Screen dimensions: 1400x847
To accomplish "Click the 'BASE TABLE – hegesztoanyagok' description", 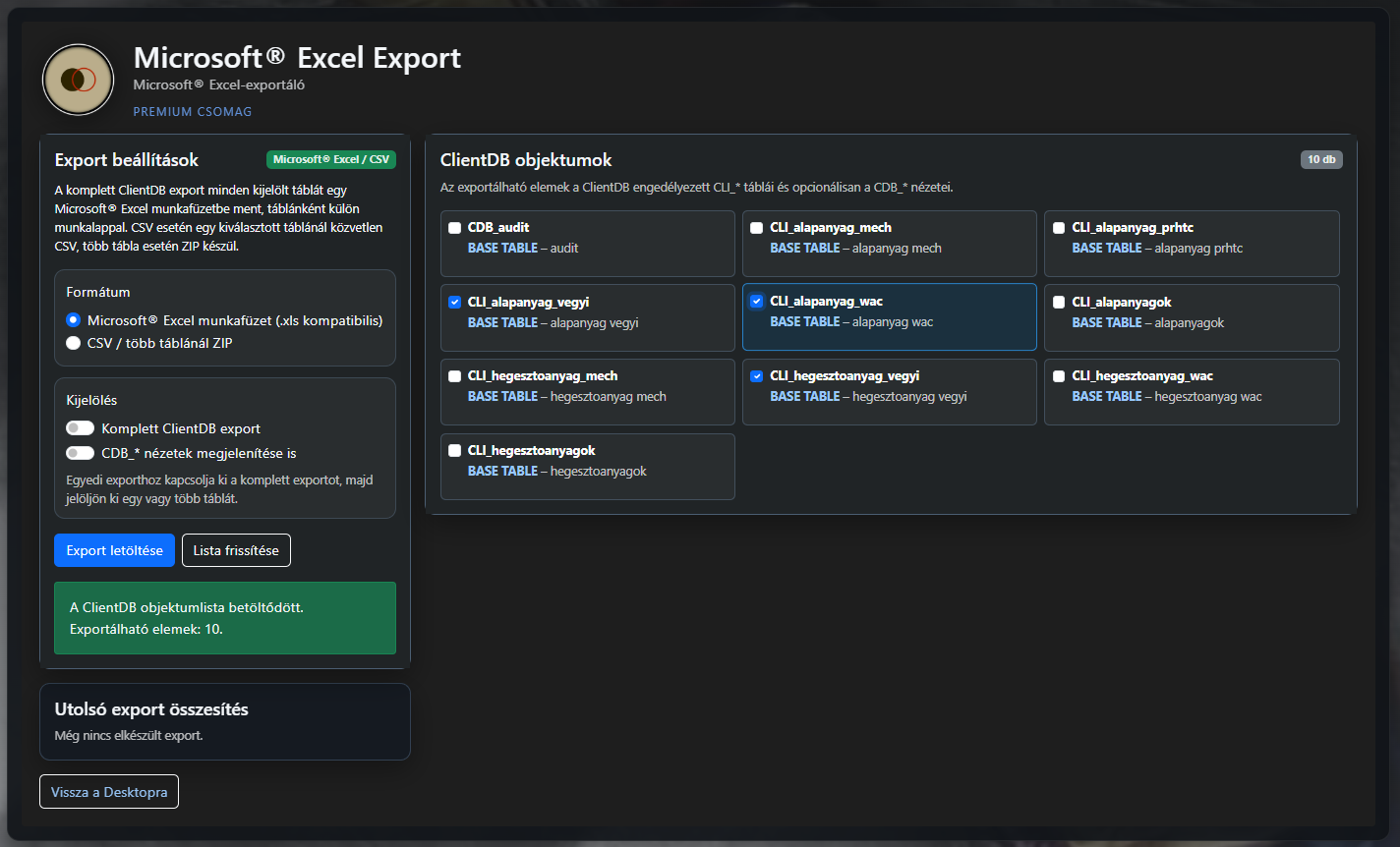I will 557,472.
